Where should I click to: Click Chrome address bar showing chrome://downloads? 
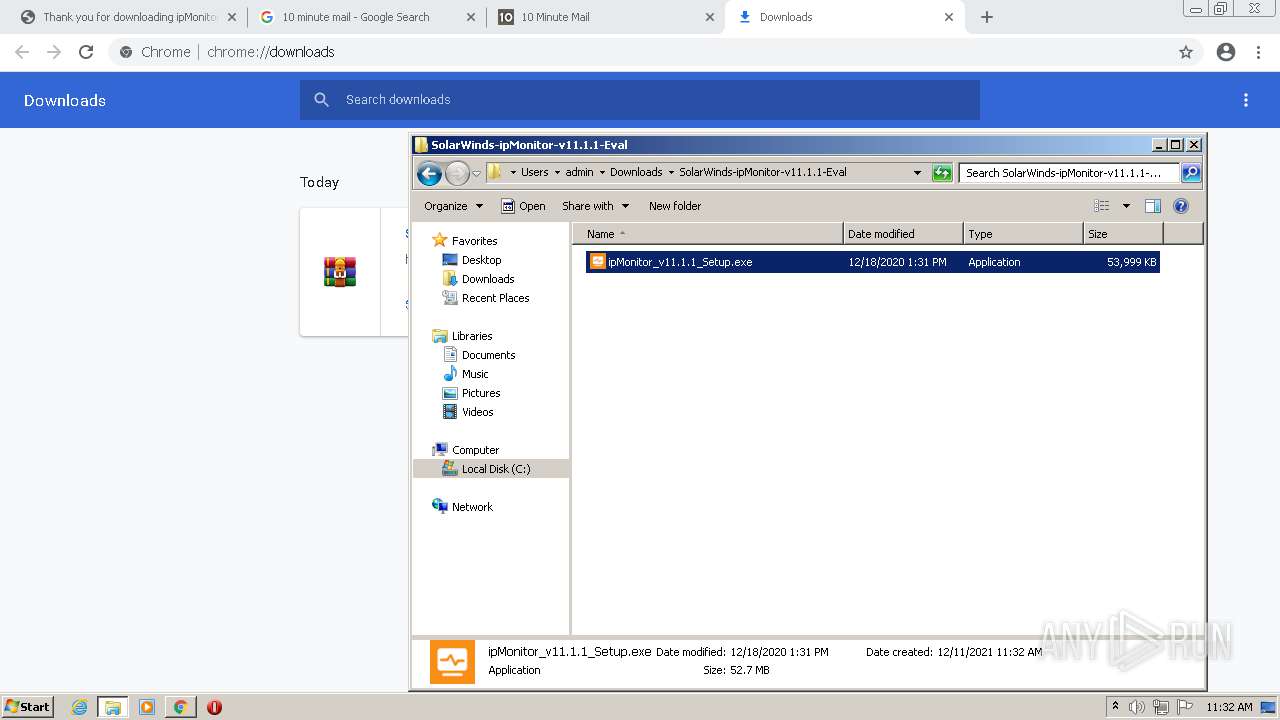click(x=640, y=52)
